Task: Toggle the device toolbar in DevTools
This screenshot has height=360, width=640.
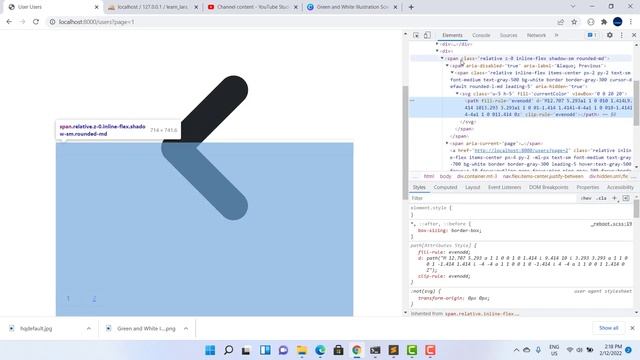Action: pyautogui.click(x=427, y=36)
